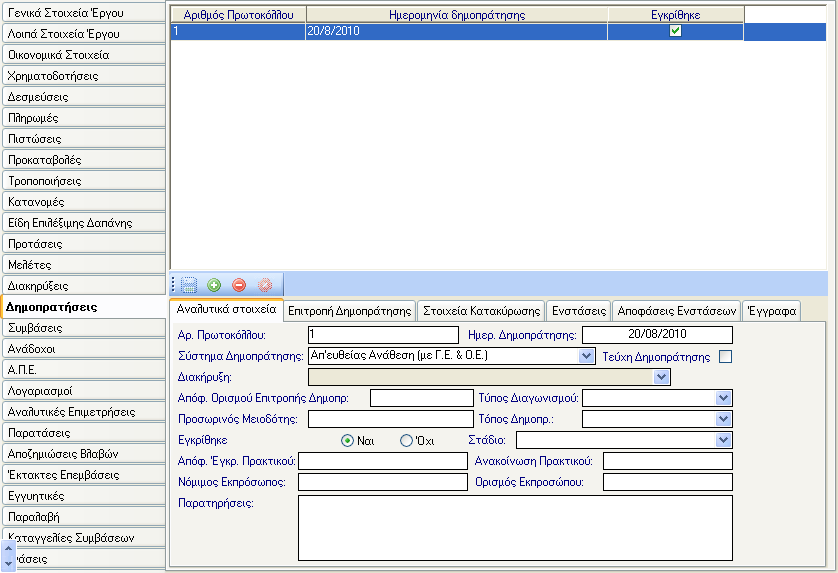Expand the Τόπος Δημοπρ. dropdown
Screen dimensions: 838x573
pyautogui.click(x=723, y=419)
